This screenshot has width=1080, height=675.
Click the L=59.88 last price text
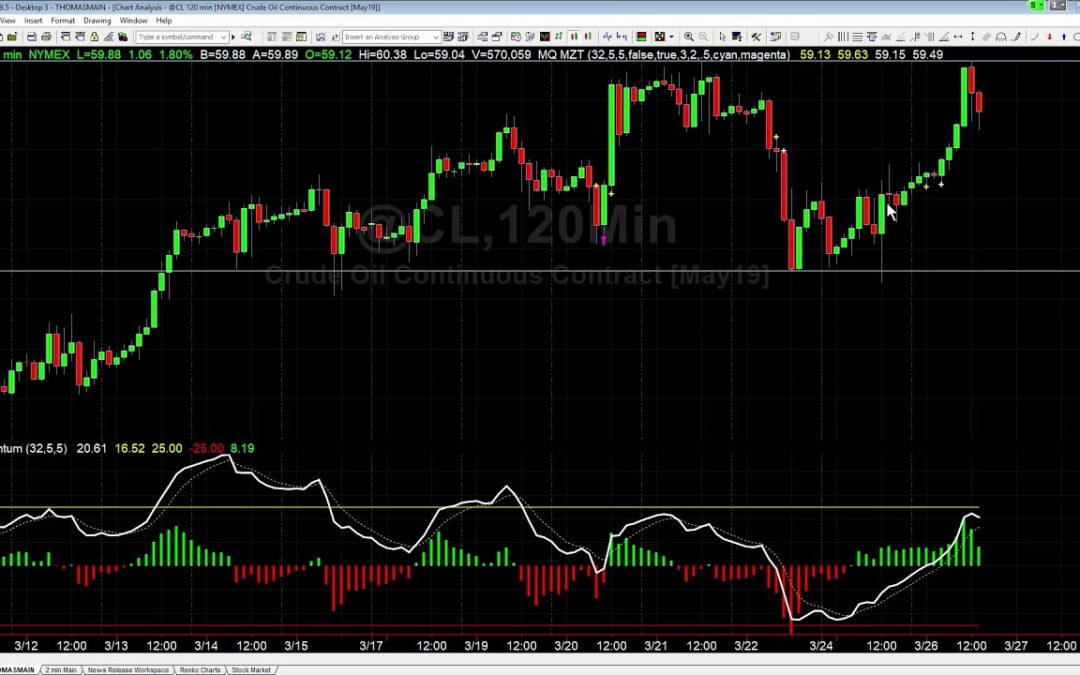pyautogui.click(x=98, y=54)
